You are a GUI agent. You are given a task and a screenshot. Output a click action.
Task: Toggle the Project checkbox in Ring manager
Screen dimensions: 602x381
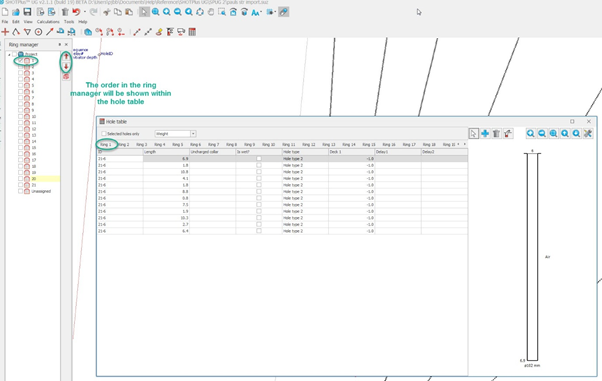click(x=14, y=54)
